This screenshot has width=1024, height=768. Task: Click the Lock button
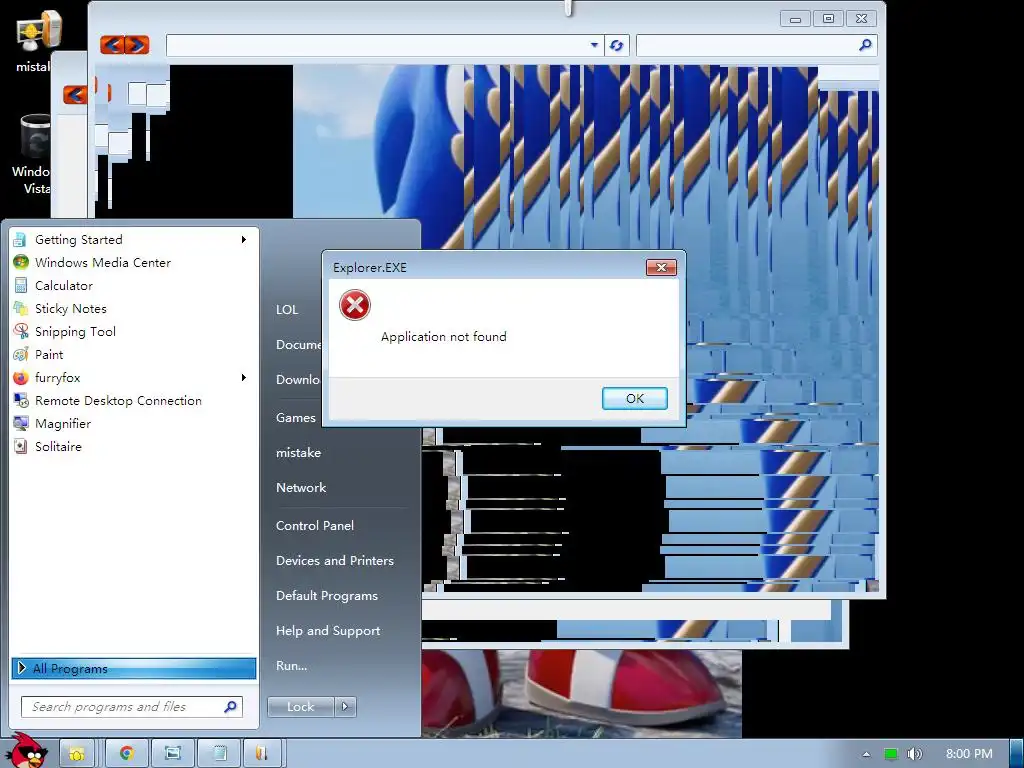click(x=300, y=707)
